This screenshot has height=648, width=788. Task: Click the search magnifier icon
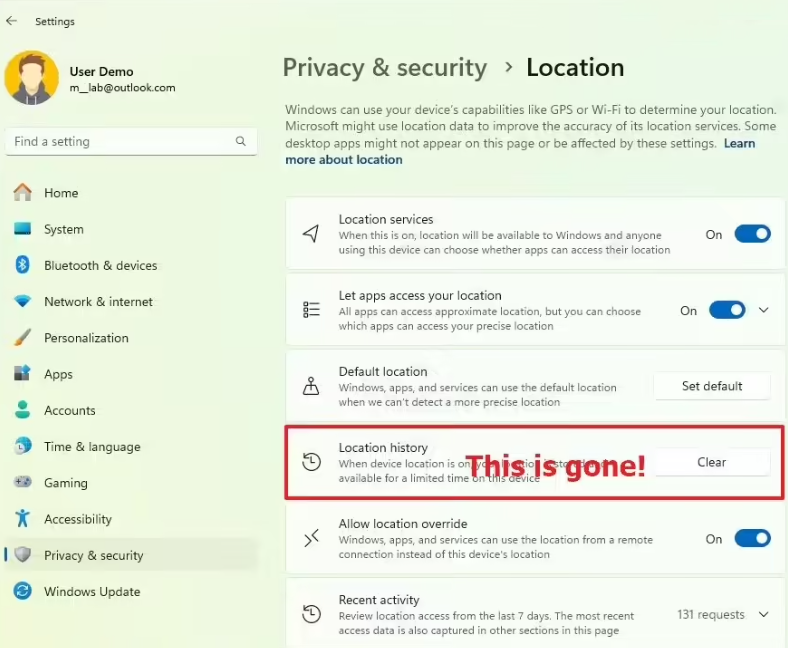tap(241, 141)
